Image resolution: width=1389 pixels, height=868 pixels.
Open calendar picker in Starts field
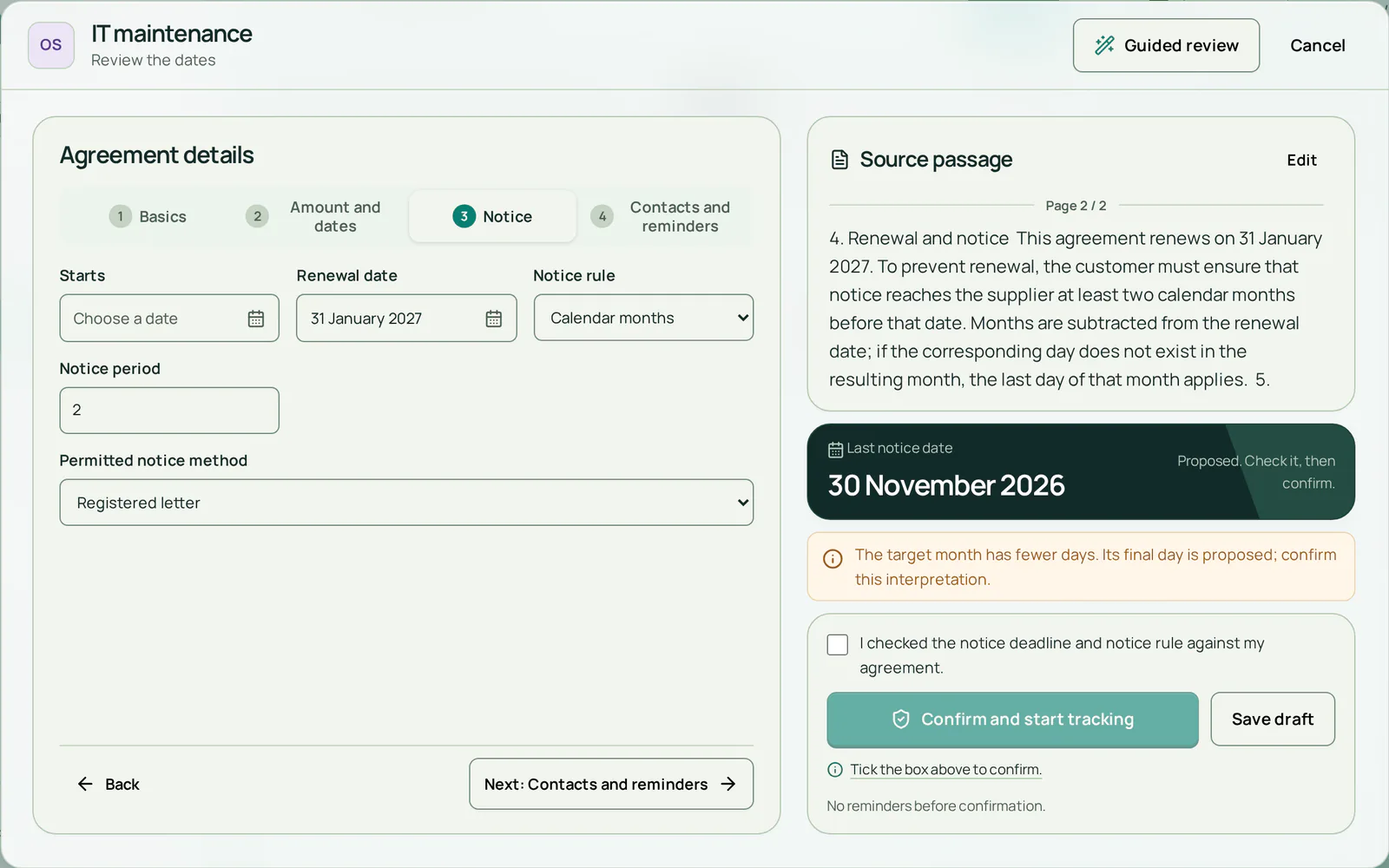[x=256, y=319]
